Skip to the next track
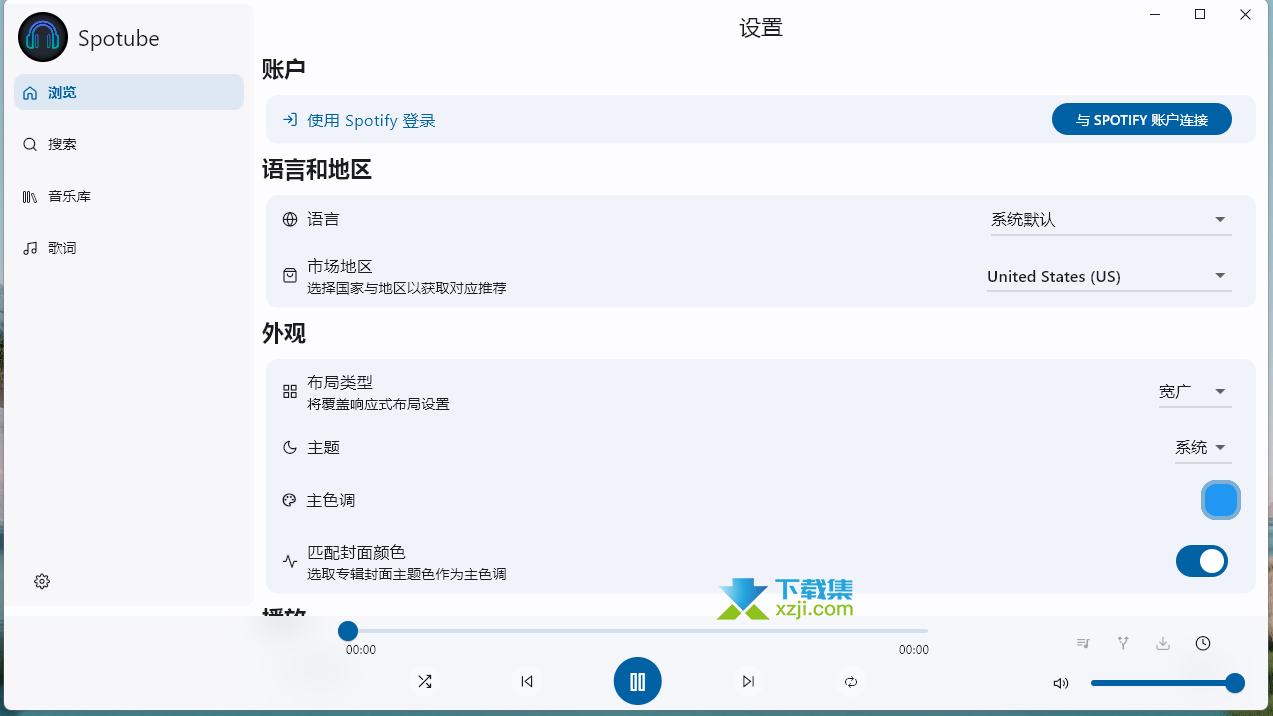Viewport: 1273px width, 716px height. 748,682
